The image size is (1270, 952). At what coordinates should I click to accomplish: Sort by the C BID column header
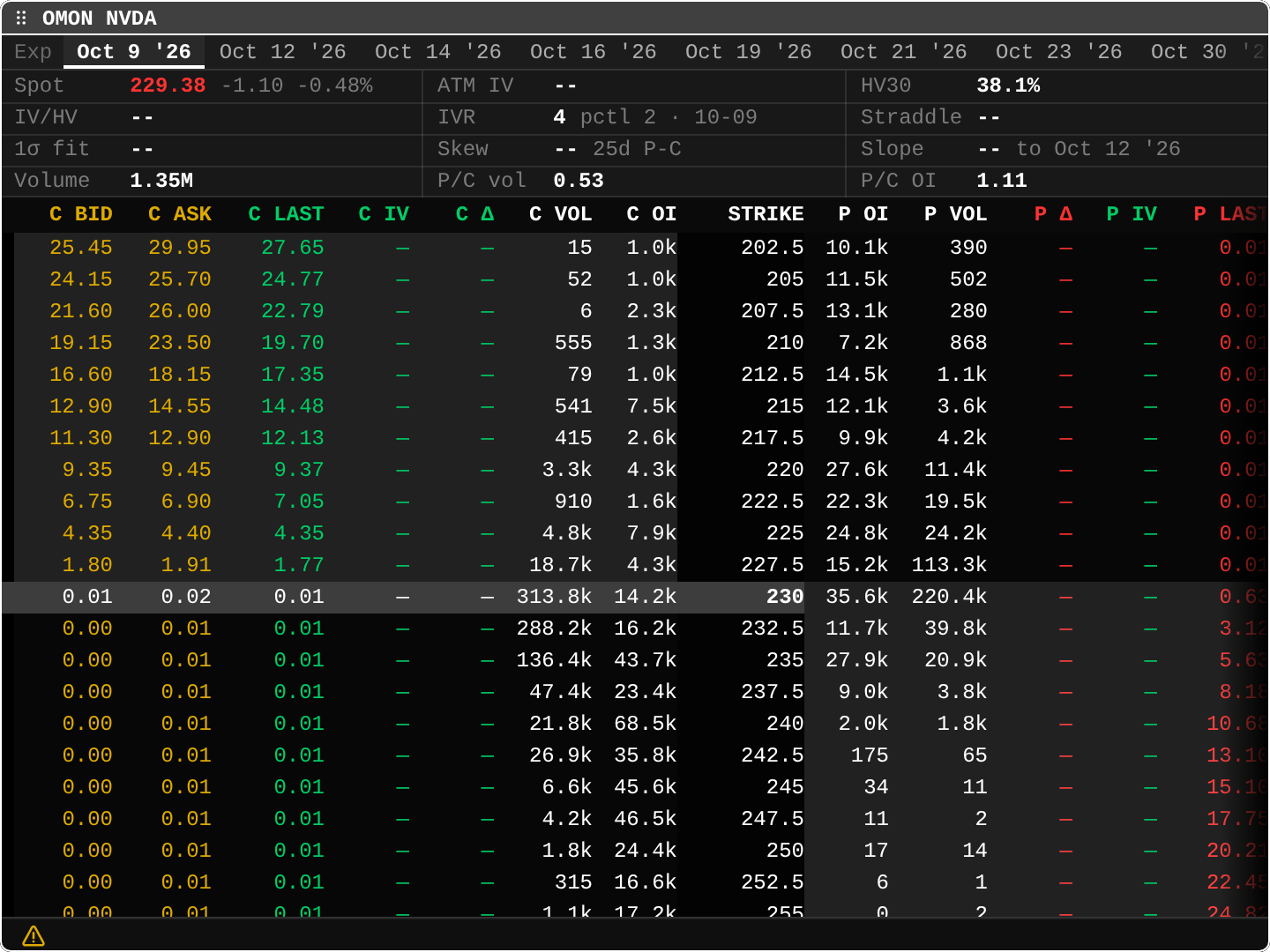click(x=81, y=214)
